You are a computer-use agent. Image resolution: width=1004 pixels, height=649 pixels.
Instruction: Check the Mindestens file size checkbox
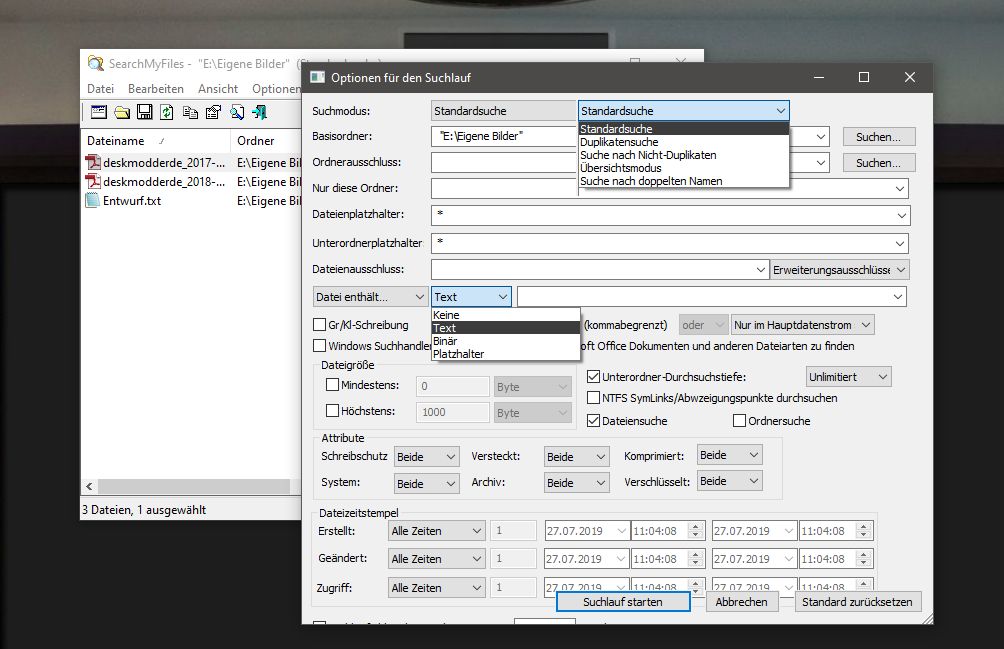(332, 385)
